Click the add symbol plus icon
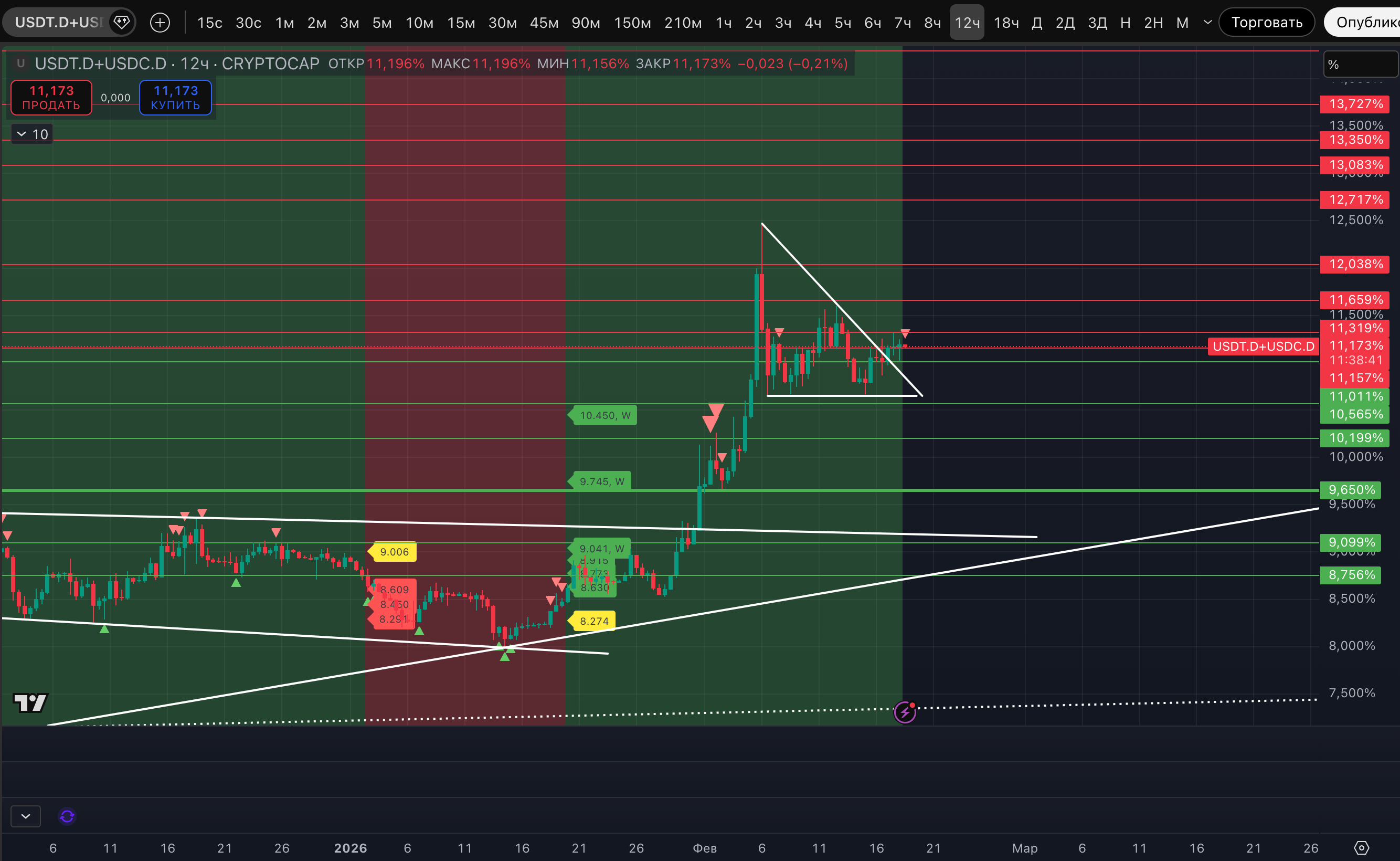Screen dimensions: 1400x861 coord(160,23)
